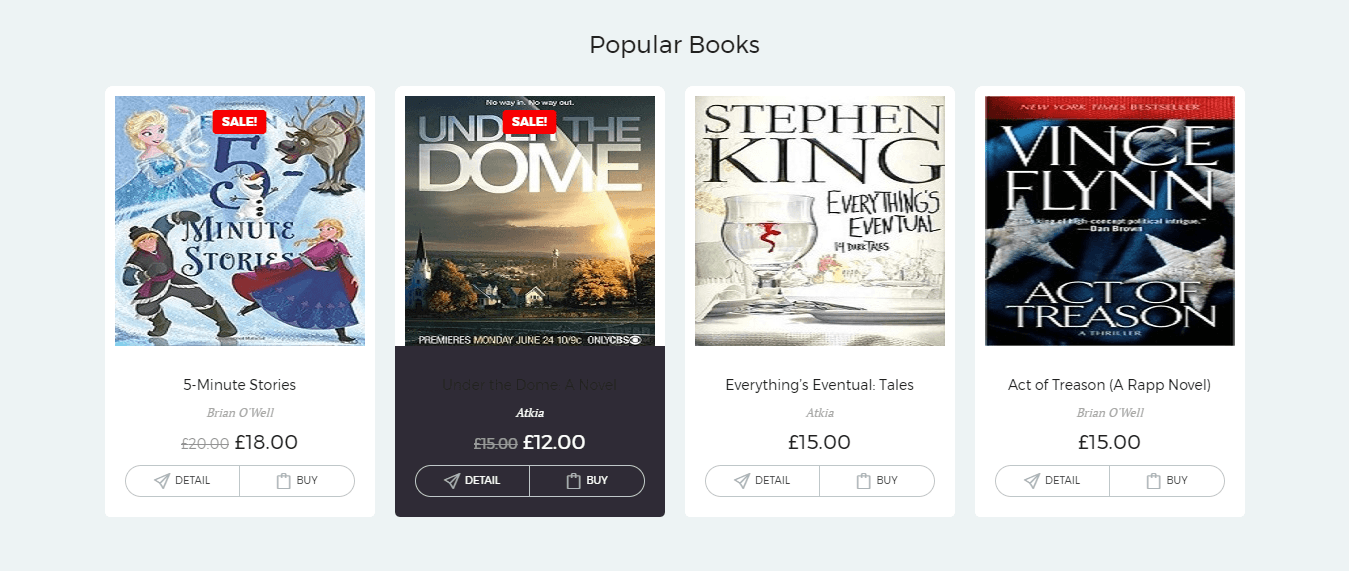Click paper-plane icon under 5-Minute Stories

point(162,481)
